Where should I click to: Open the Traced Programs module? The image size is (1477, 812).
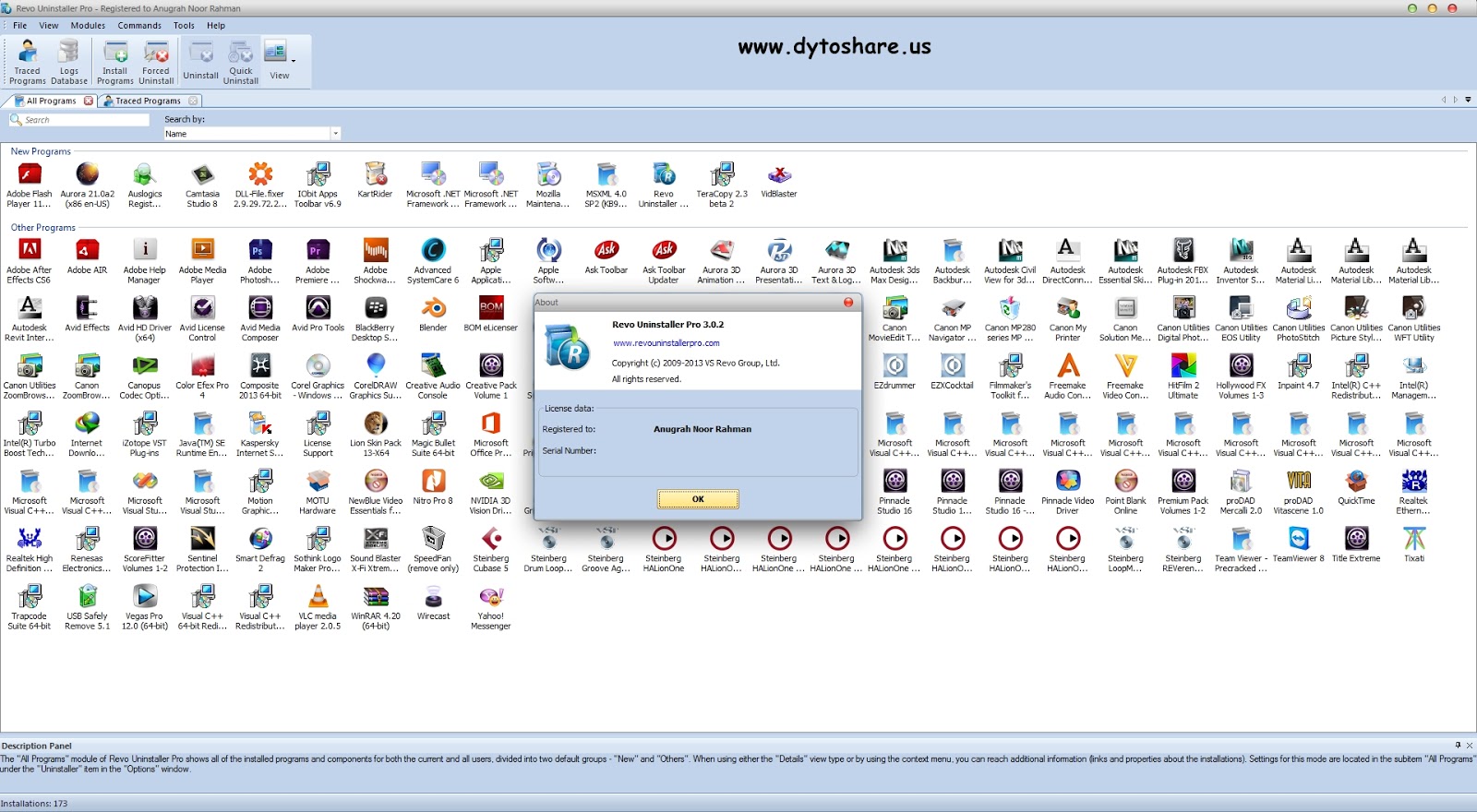pos(27,62)
